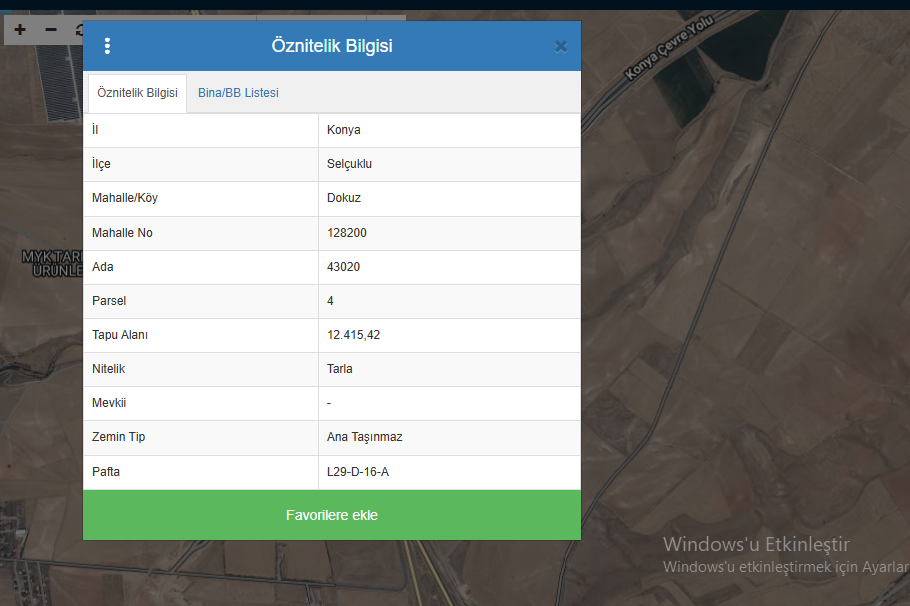Switch to the Bina/BB Listesi tab
Viewport: 910px width, 606px height.
point(238,93)
